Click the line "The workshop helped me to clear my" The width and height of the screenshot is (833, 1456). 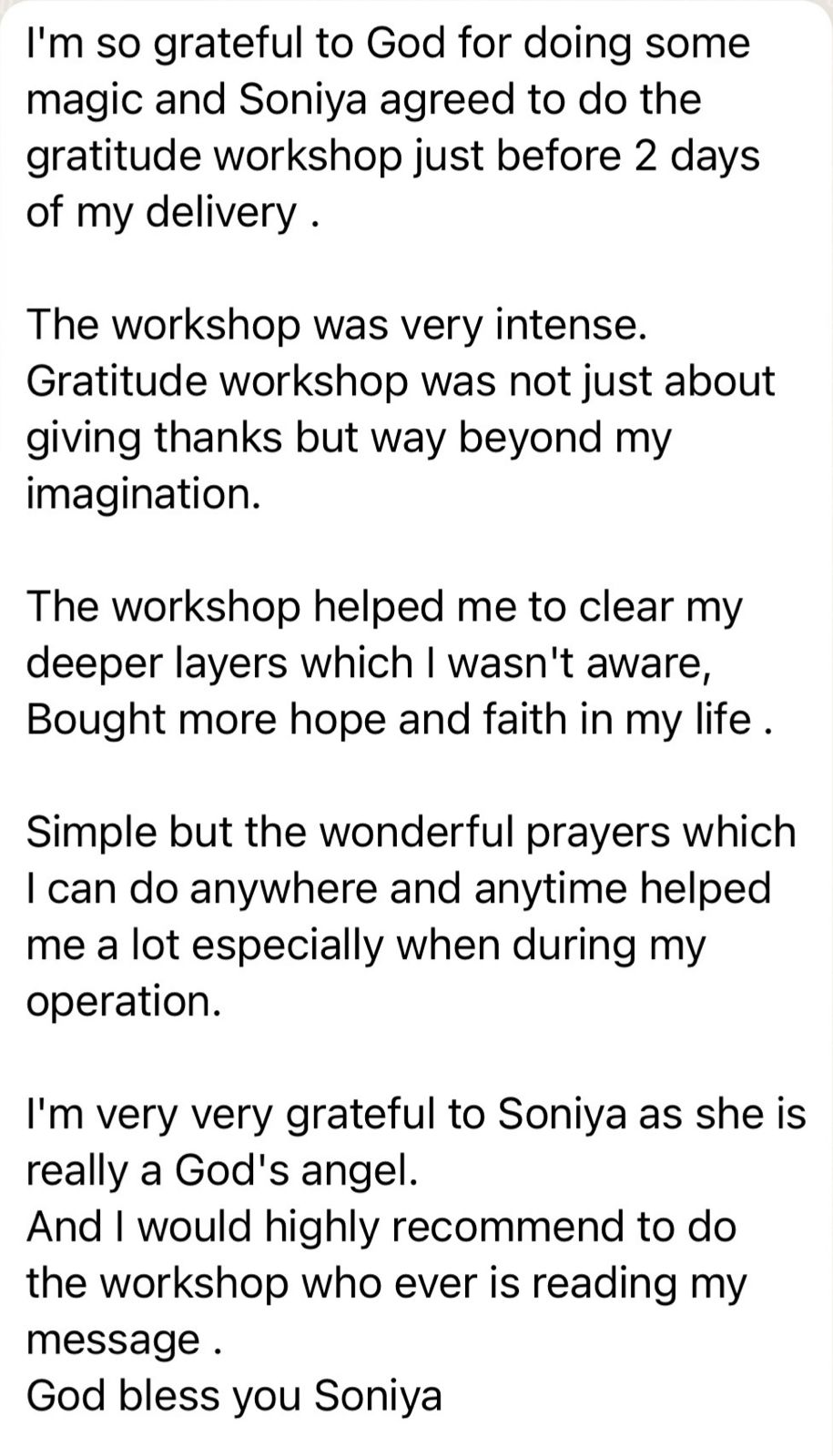pyautogui.click(x=384, y=607)
